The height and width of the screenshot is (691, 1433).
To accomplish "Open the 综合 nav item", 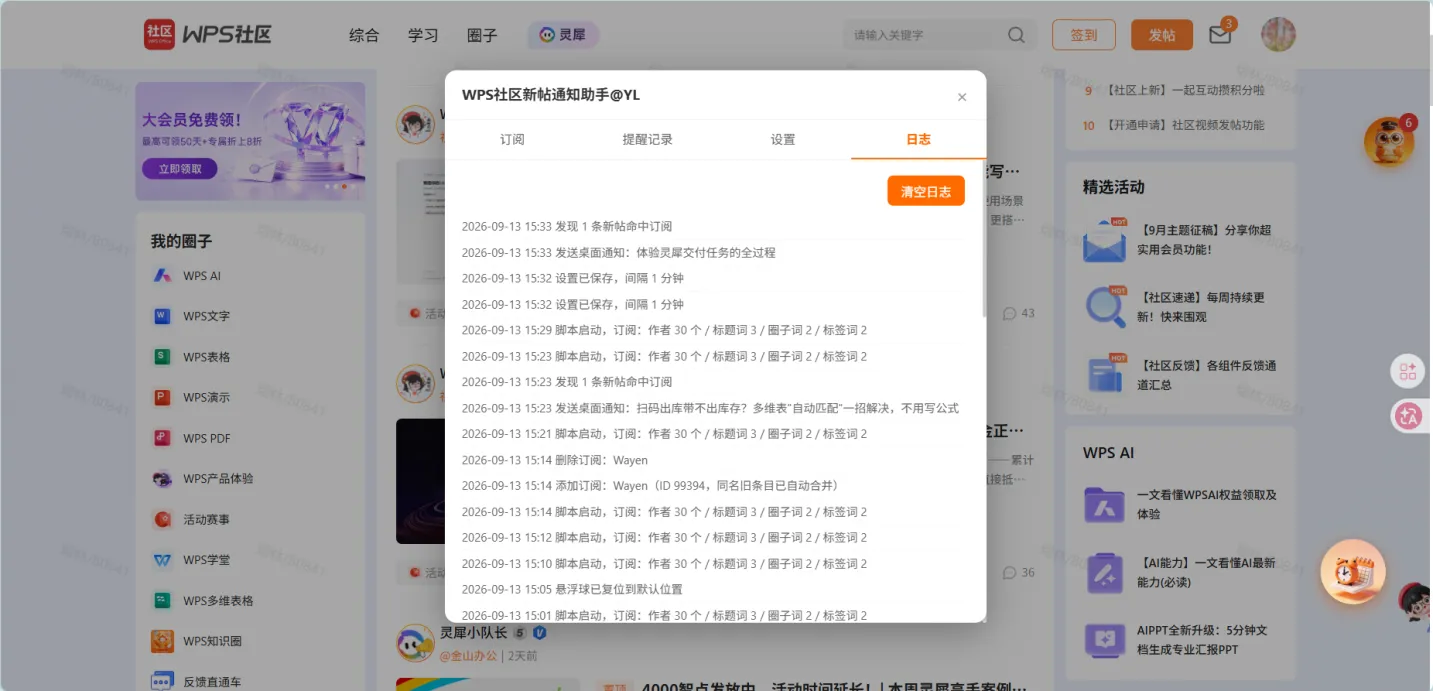I will (x=364, y=35).
